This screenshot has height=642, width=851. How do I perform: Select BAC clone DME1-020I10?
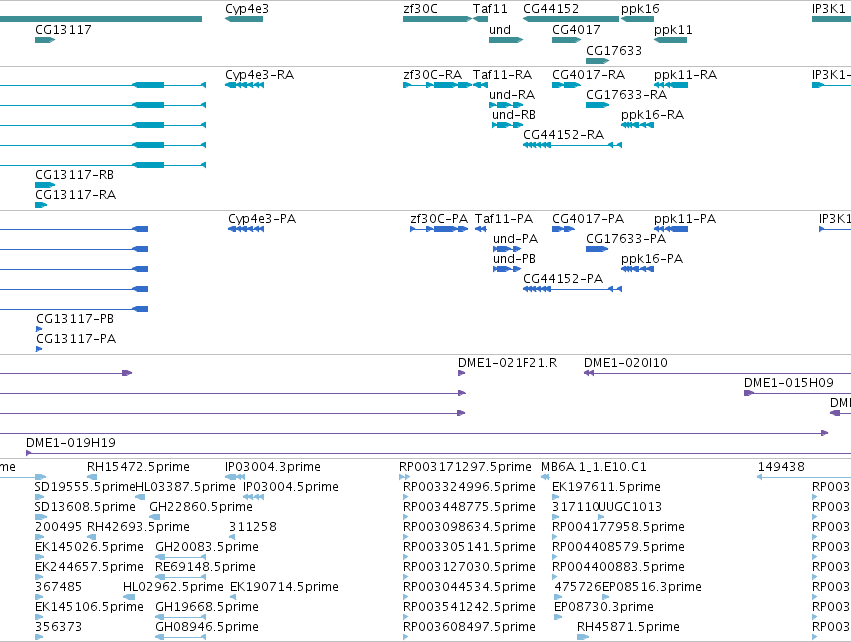(717, 373)
